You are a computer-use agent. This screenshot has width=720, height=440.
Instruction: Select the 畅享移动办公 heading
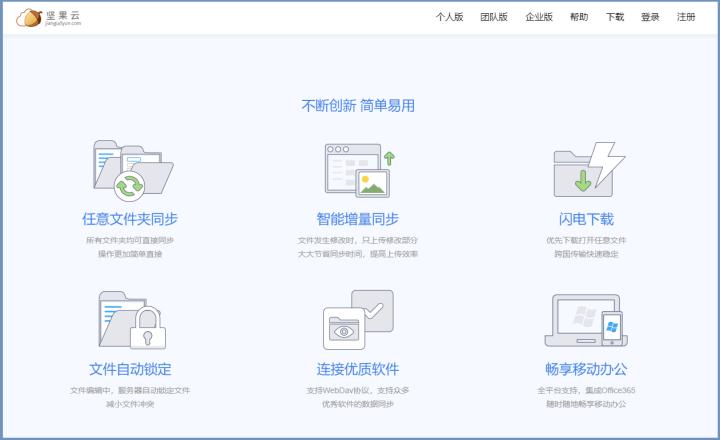[586, 369]
